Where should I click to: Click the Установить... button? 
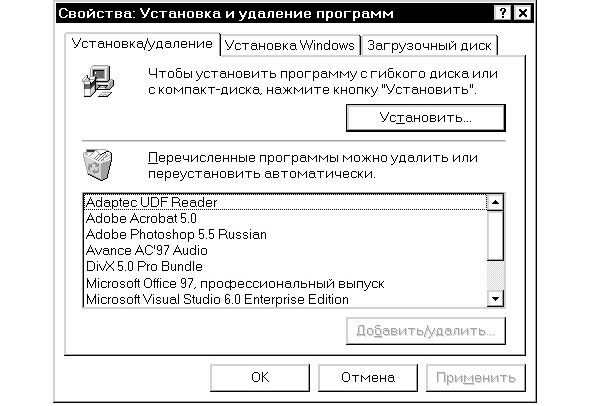click(x=426, y=118)
